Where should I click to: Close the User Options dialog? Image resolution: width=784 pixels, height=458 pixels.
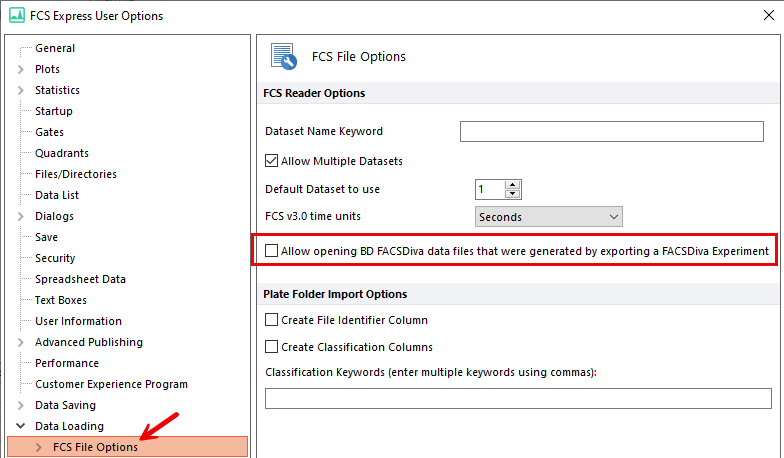pos(766,15)
